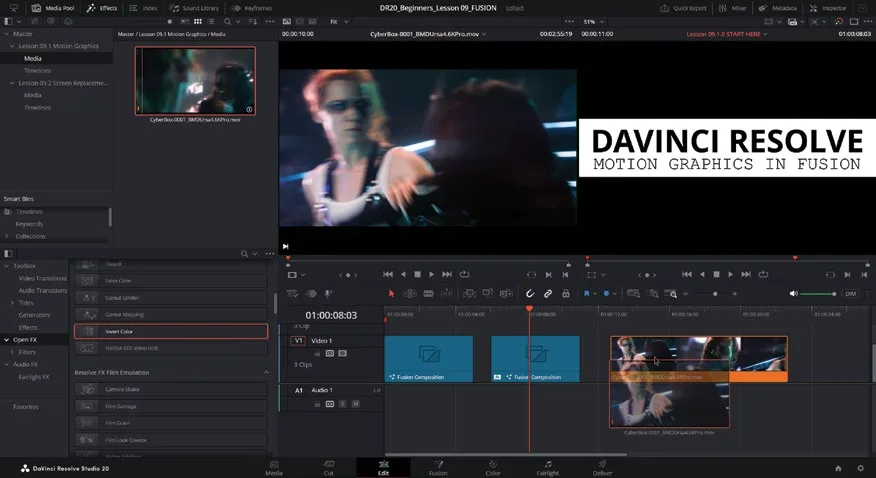Click Custom Zoom icon
The image size is (876, 478).
click(x=671, y=294)
